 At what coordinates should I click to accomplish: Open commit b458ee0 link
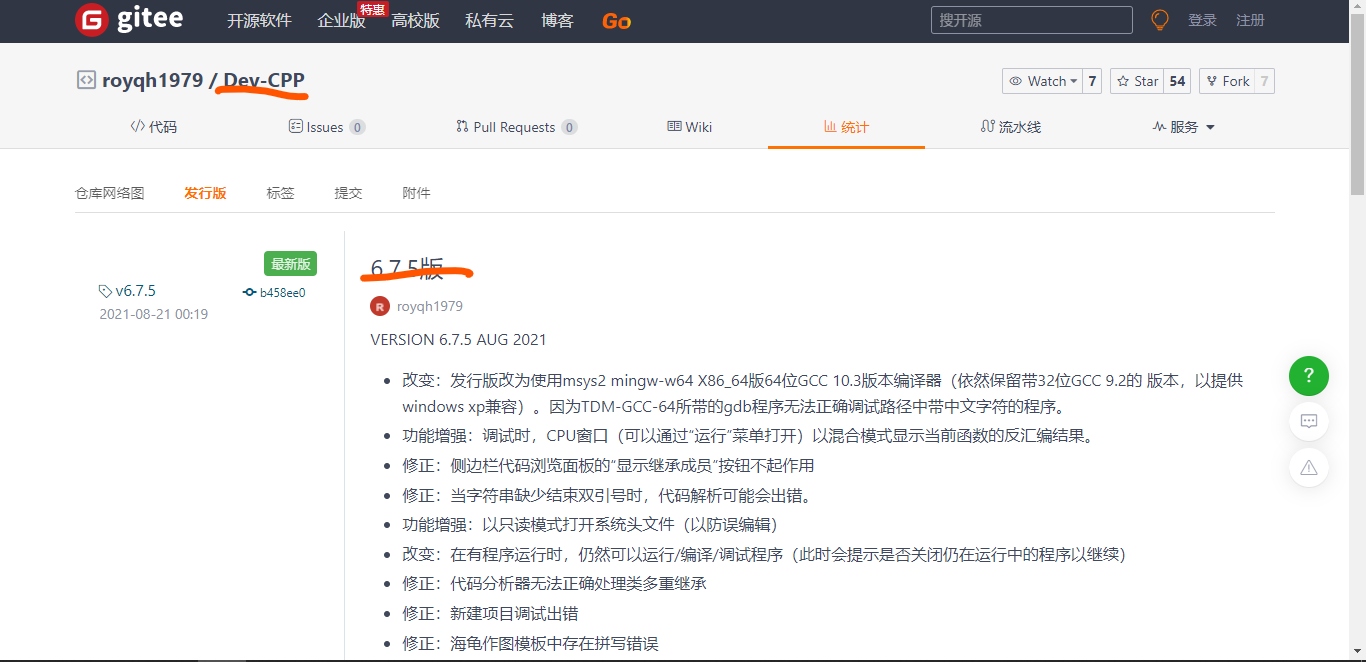click(x=283, y=293)
